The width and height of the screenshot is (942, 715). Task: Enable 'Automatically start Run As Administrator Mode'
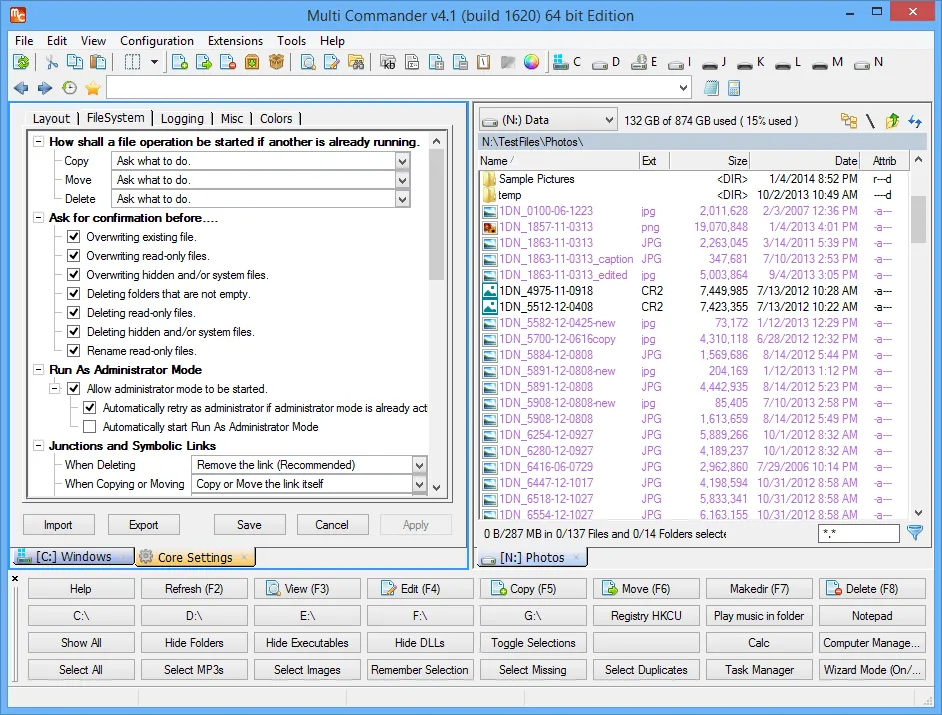click(90, 427)
